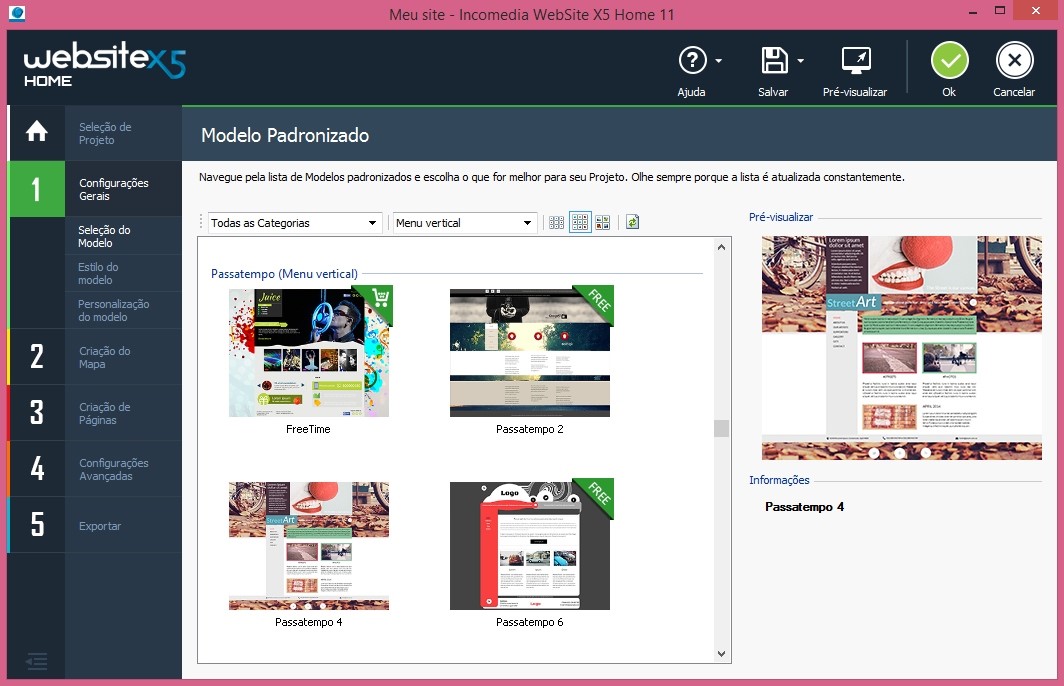Go to step 3 Criação de Páginas
1064x686 pixels.
point(95,413)
